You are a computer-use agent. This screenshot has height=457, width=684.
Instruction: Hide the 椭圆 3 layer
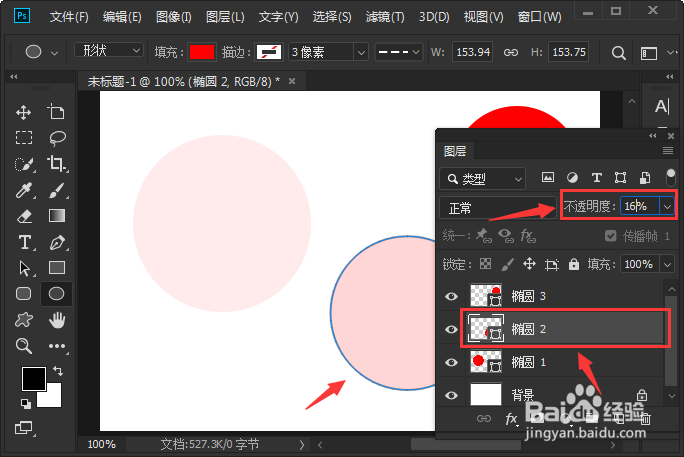pos(451,297)
